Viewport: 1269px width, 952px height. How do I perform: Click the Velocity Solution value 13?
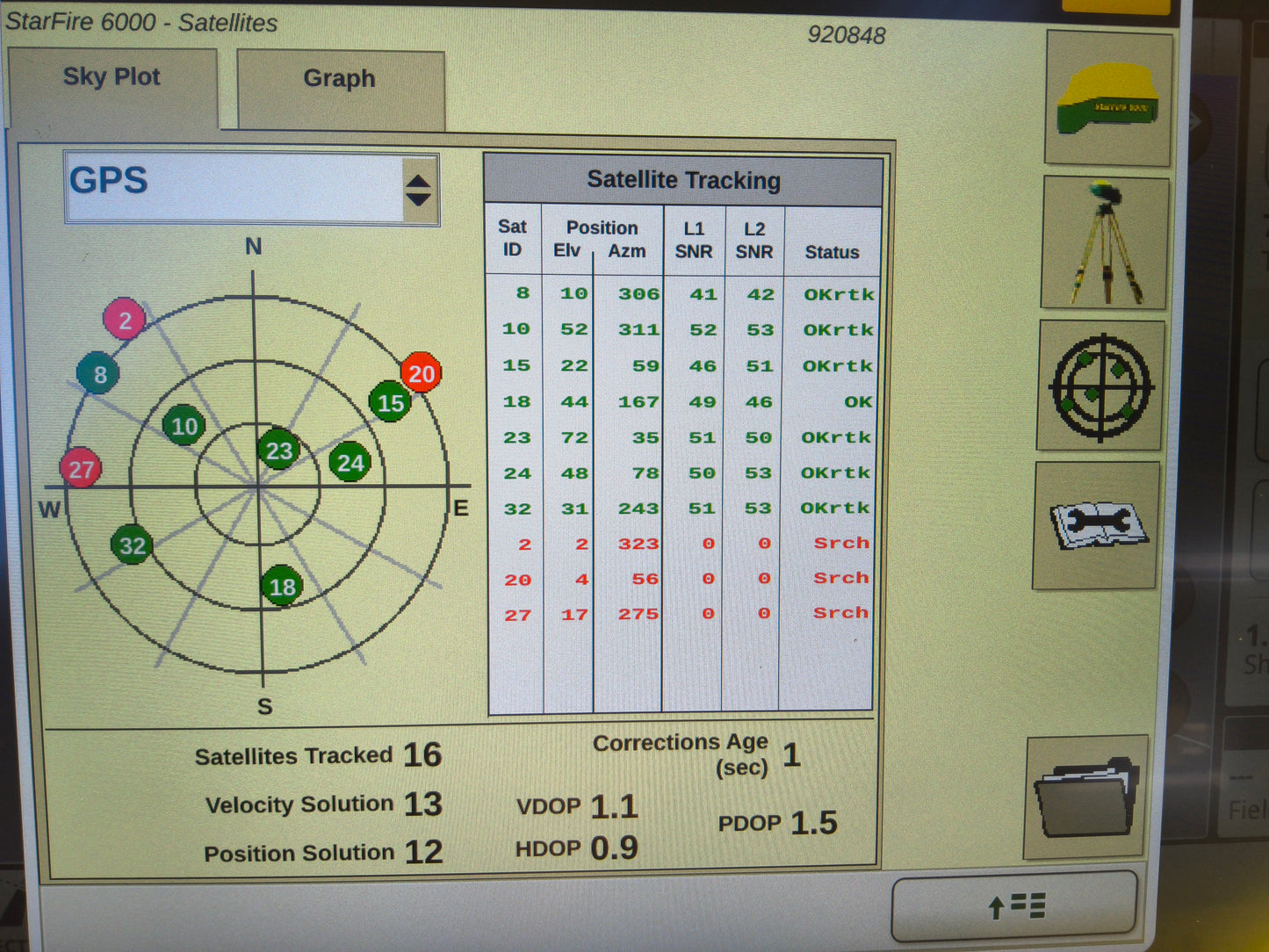[422, 804]
